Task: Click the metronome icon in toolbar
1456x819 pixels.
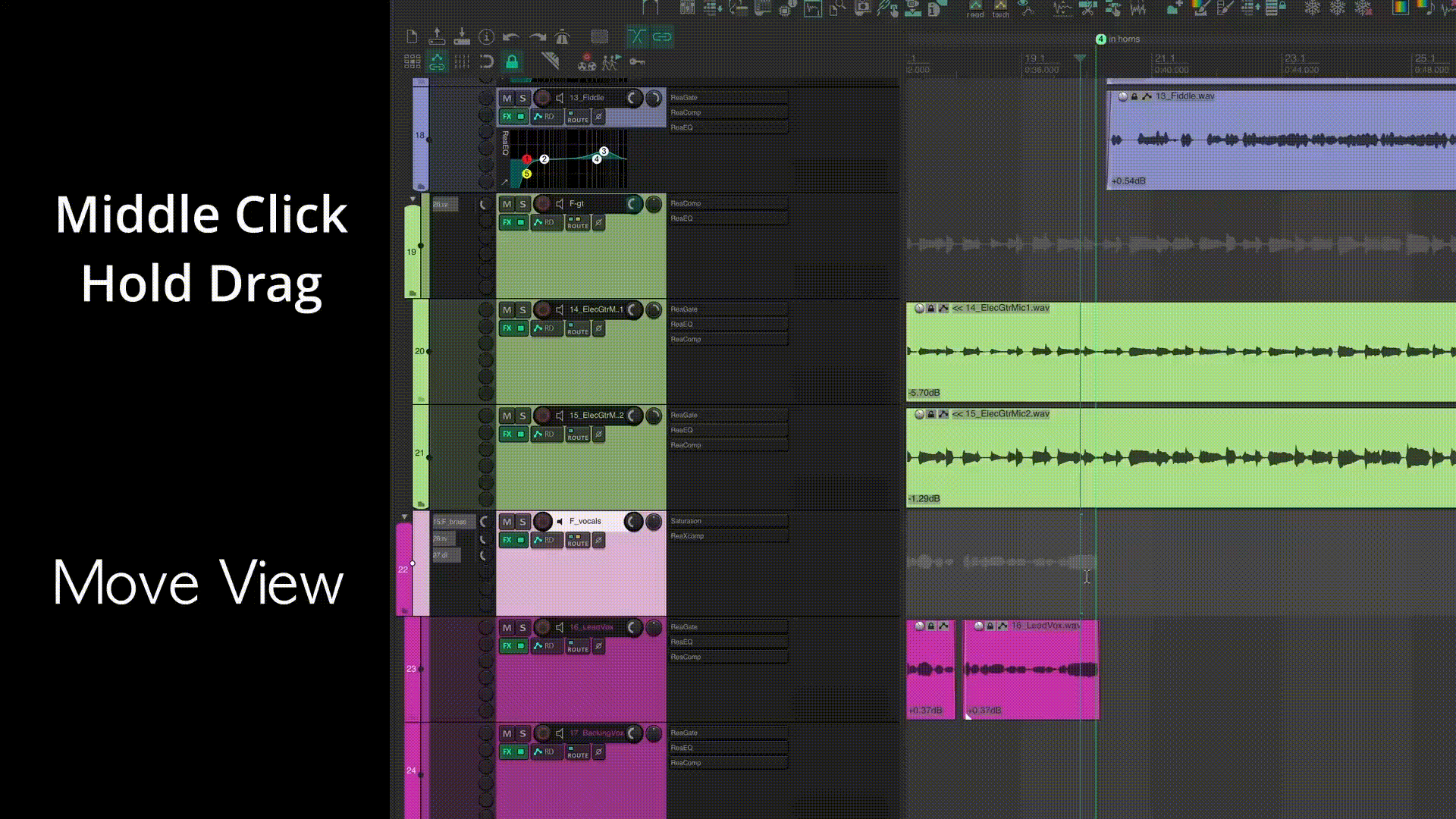Action: (562, 36)
